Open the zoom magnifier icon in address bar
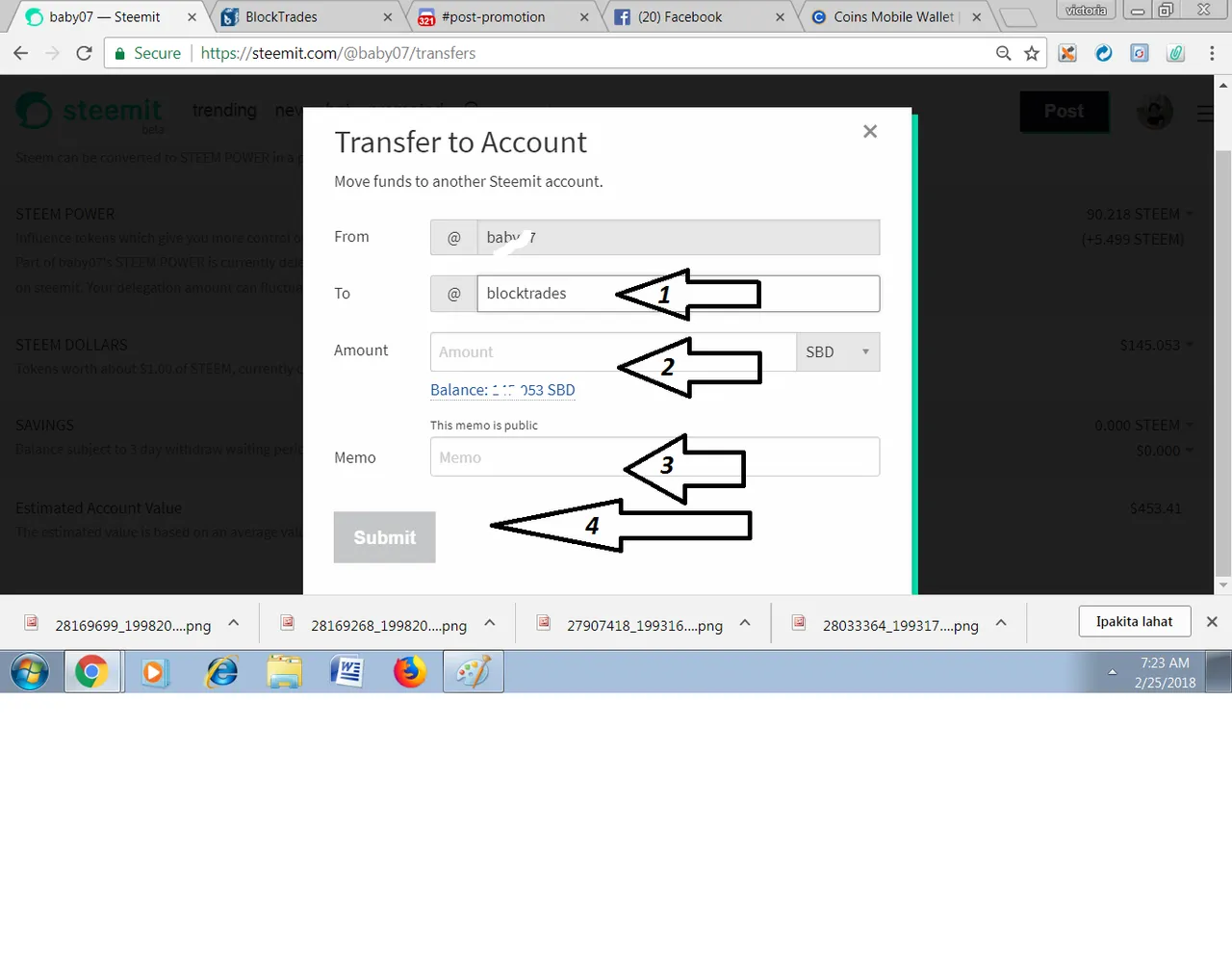The width and height of the screenshot is (1232, 960). pyautogui.click(x=1003, y=53)
